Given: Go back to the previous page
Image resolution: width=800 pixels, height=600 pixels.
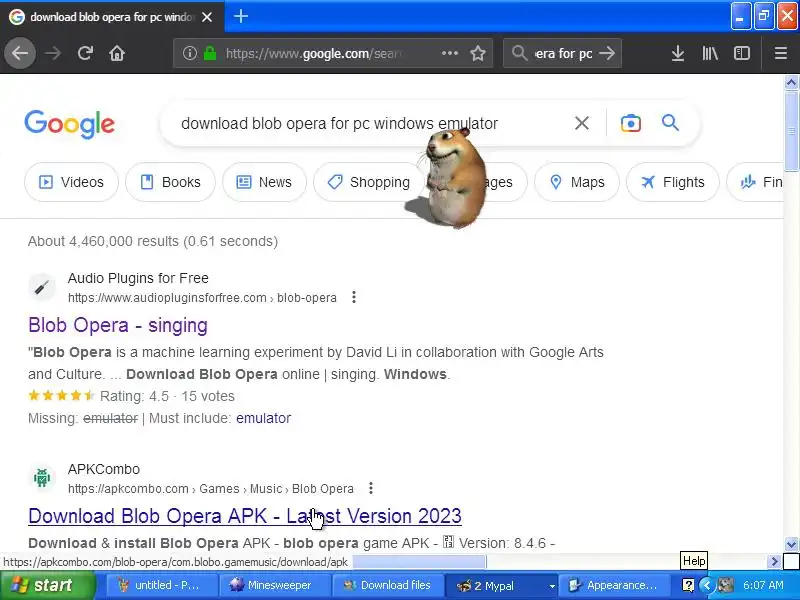Looking at the screenshot, I should pyautogui.click(x=20, y=53).
